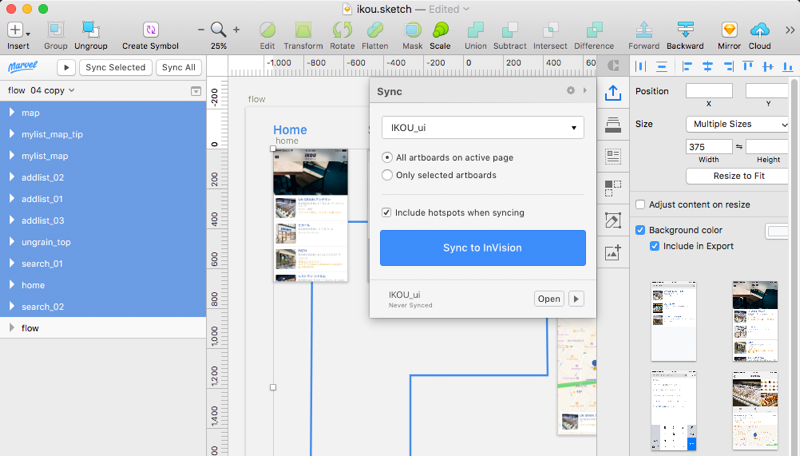Apply Subtract boolean operation
This screenshot has height=456, width=800.
[x=510, y=30]
